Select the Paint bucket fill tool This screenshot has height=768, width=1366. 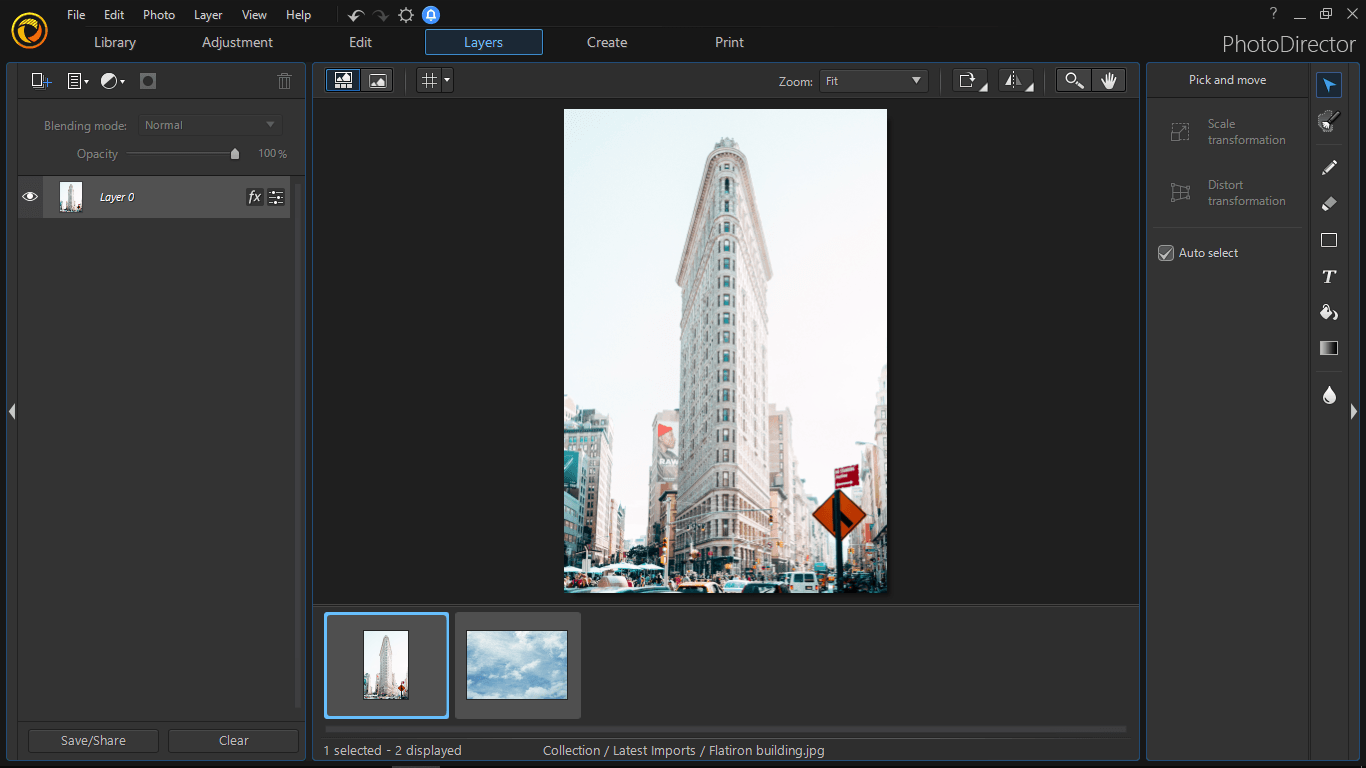click(x=1328, y=312)
